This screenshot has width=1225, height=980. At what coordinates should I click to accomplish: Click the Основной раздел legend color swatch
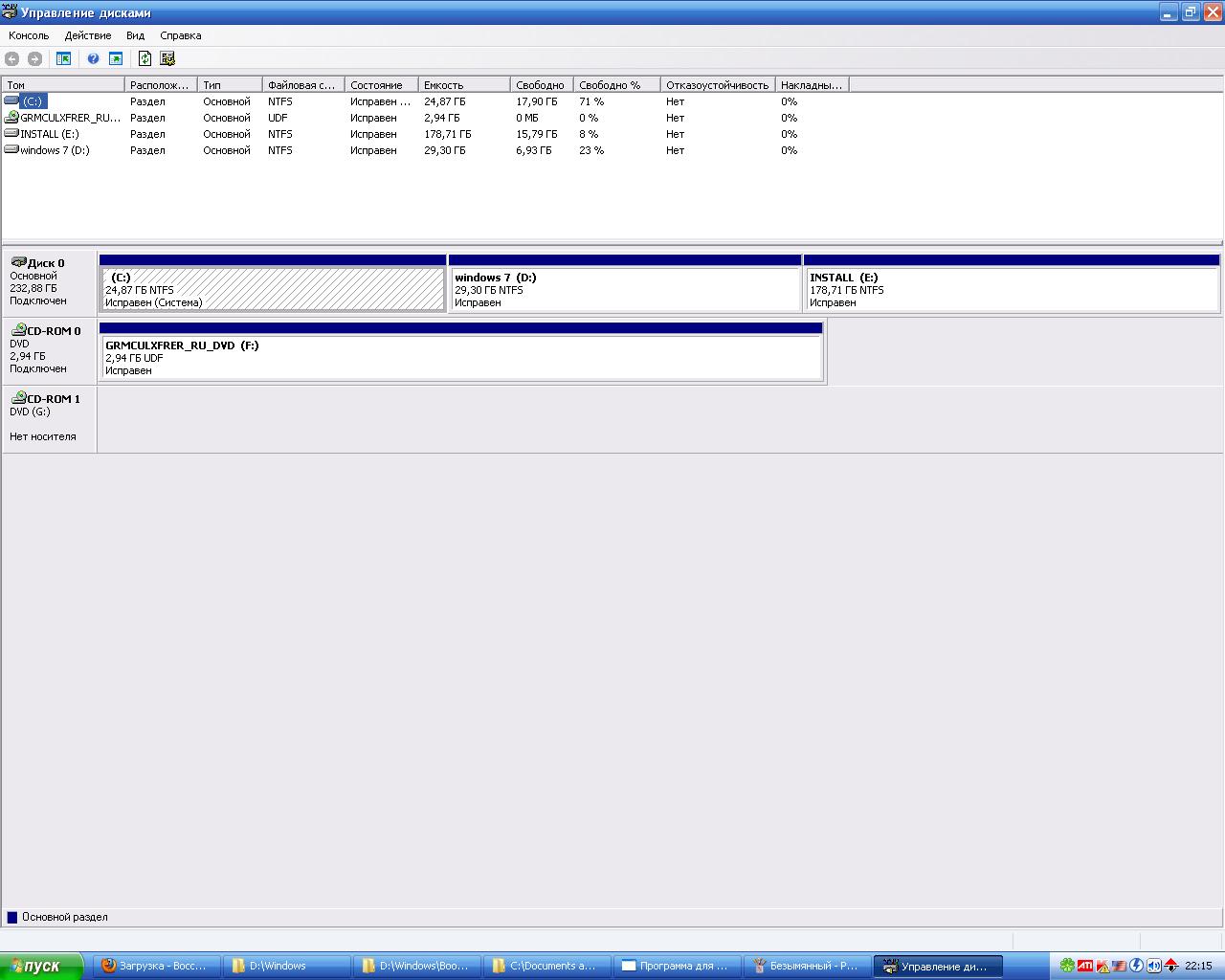pos(12,917)
